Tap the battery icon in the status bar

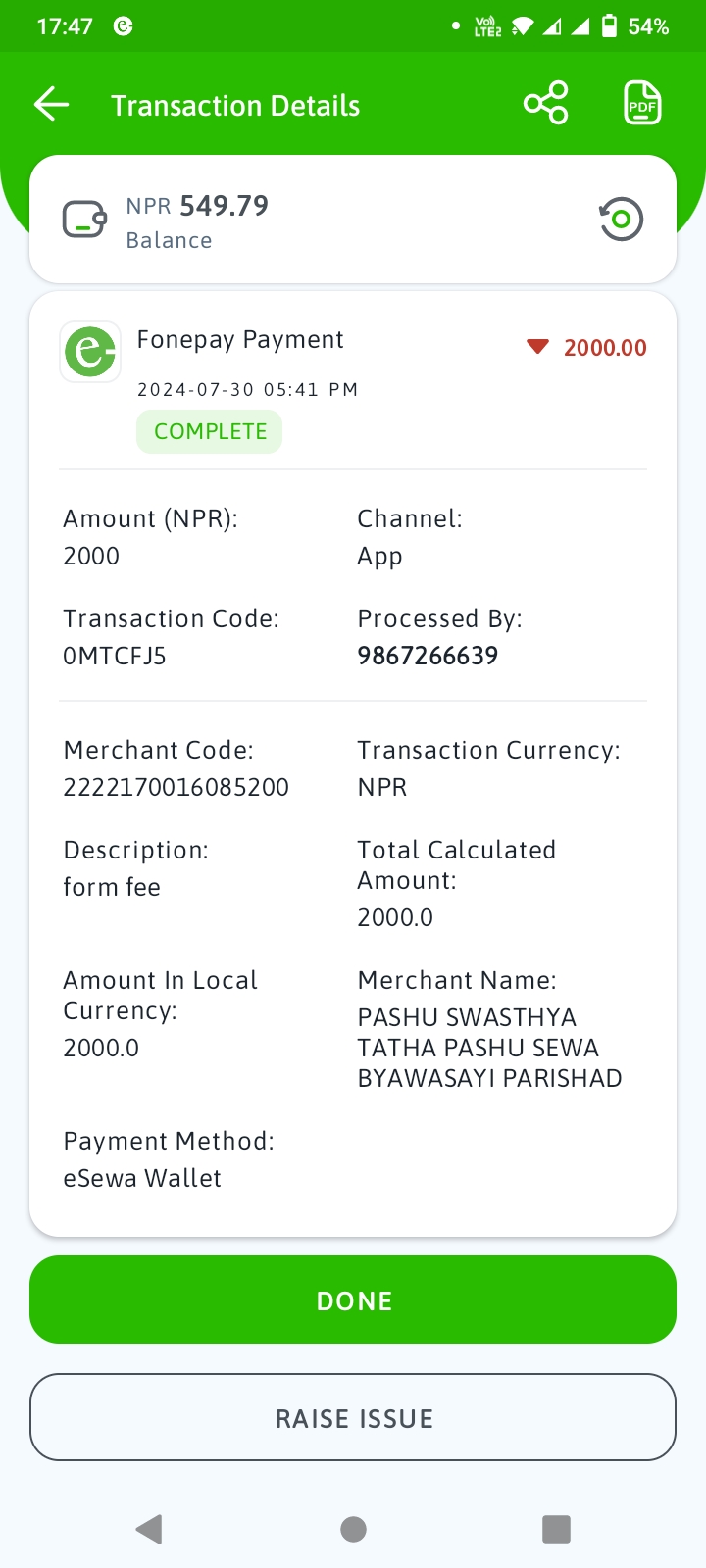[609, 26]
